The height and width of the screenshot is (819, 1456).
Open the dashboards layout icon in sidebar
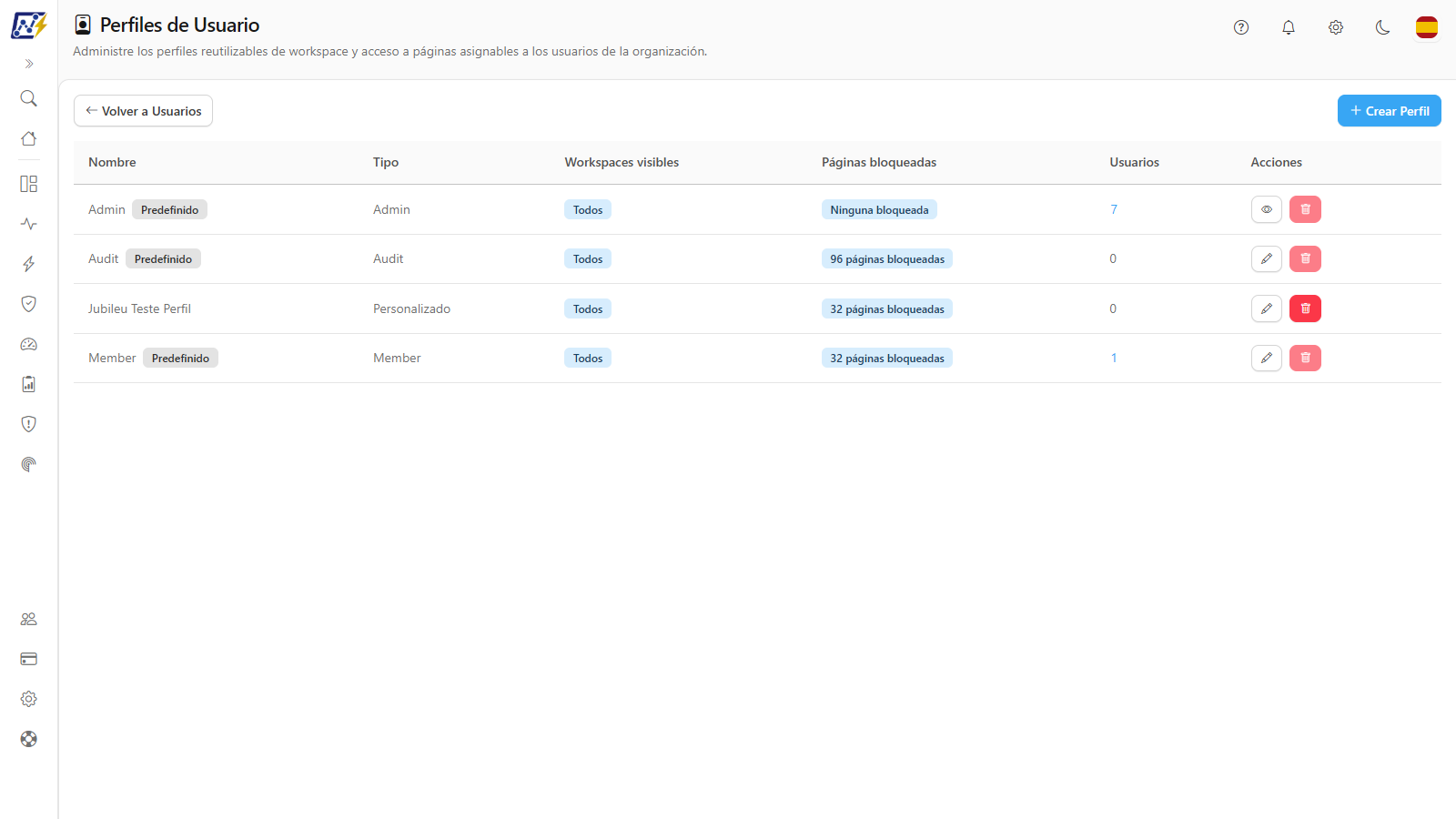click(x=28, y=184)
